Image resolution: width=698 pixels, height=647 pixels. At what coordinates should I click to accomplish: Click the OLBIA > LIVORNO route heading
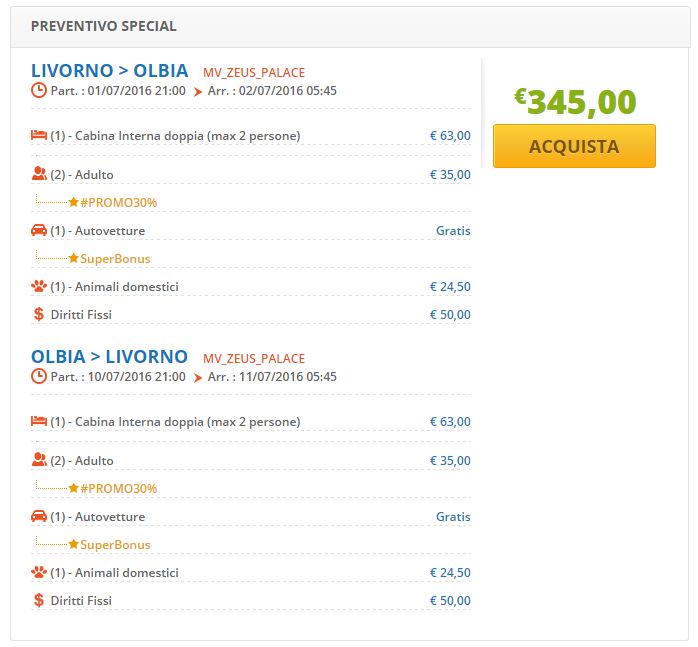(110, 357)
